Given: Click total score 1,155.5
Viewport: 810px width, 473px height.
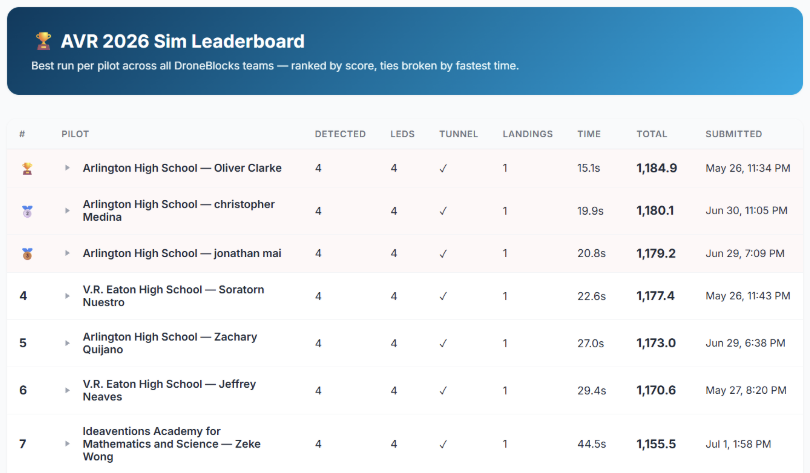Looking at the screenshot, I should 656,444.
